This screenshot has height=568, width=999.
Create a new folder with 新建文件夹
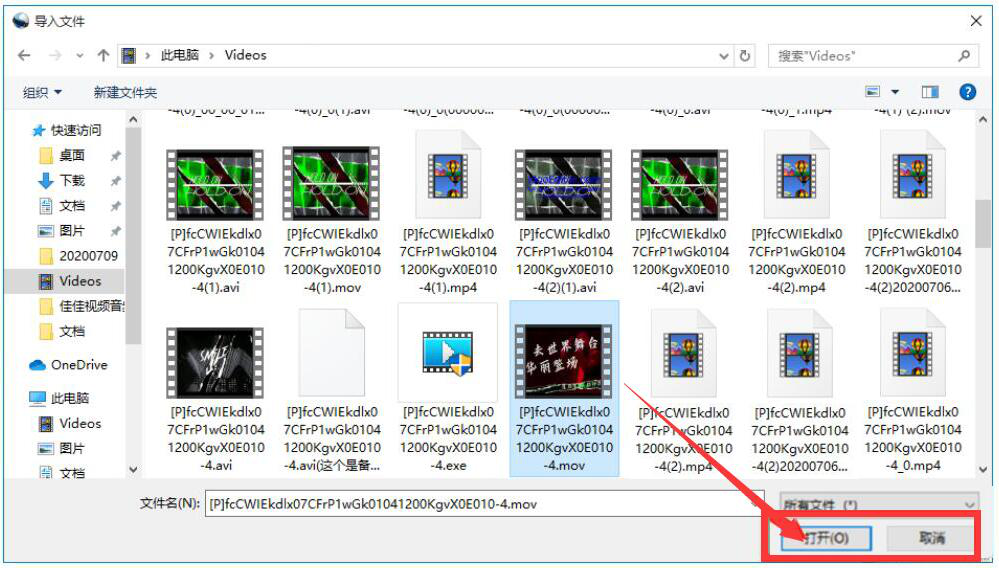[125, 92]
